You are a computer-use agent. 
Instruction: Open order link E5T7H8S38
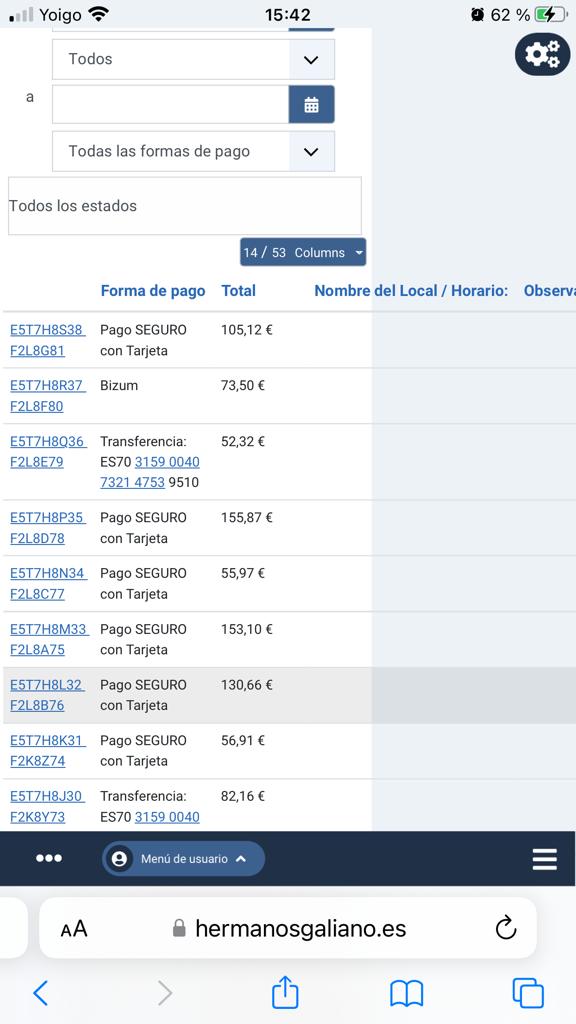[x=47, y=330]
